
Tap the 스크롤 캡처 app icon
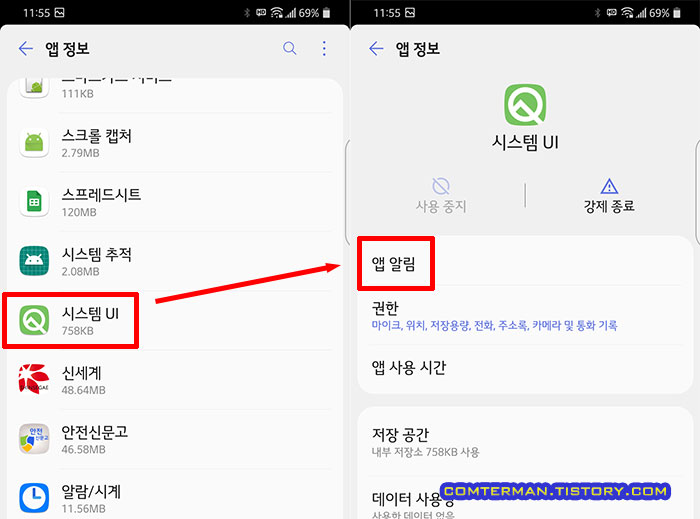click(34, 143)
